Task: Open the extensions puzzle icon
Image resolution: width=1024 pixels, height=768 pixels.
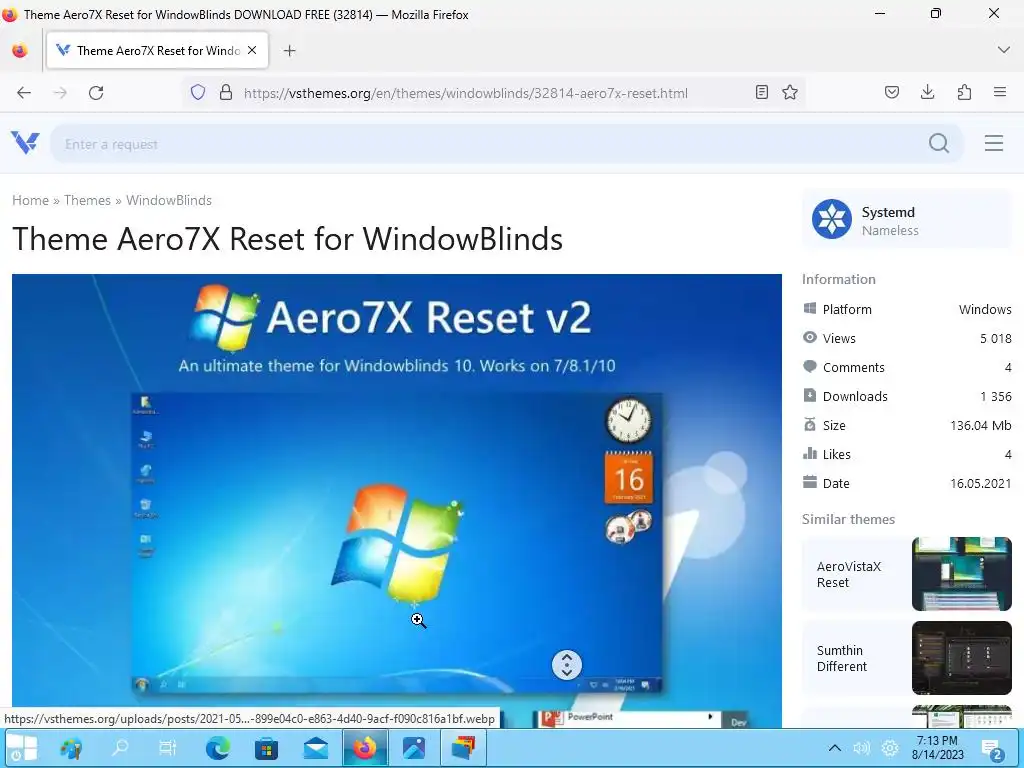Action: [964, 92]
